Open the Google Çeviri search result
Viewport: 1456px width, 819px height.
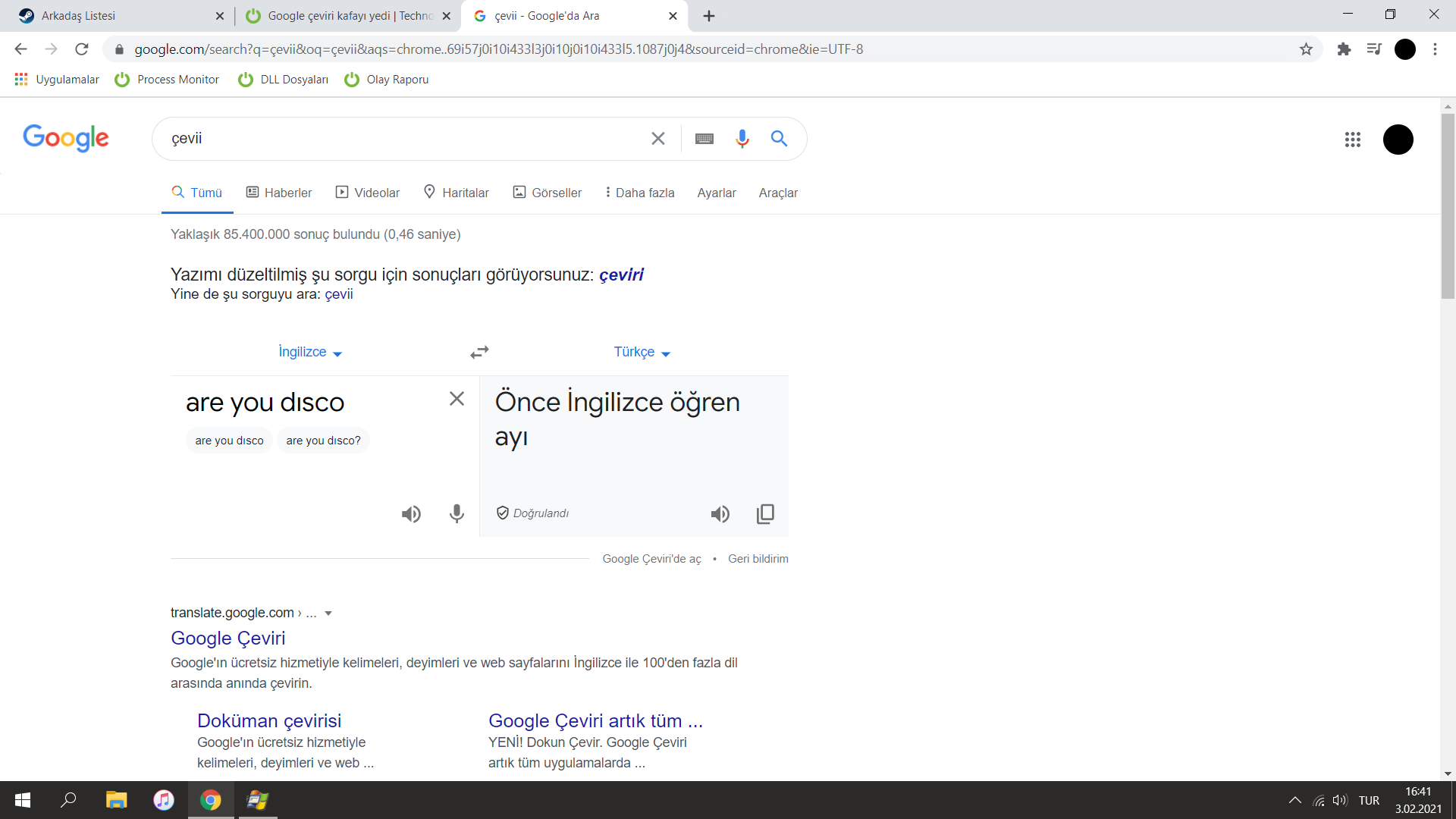[x=227, y=638]
